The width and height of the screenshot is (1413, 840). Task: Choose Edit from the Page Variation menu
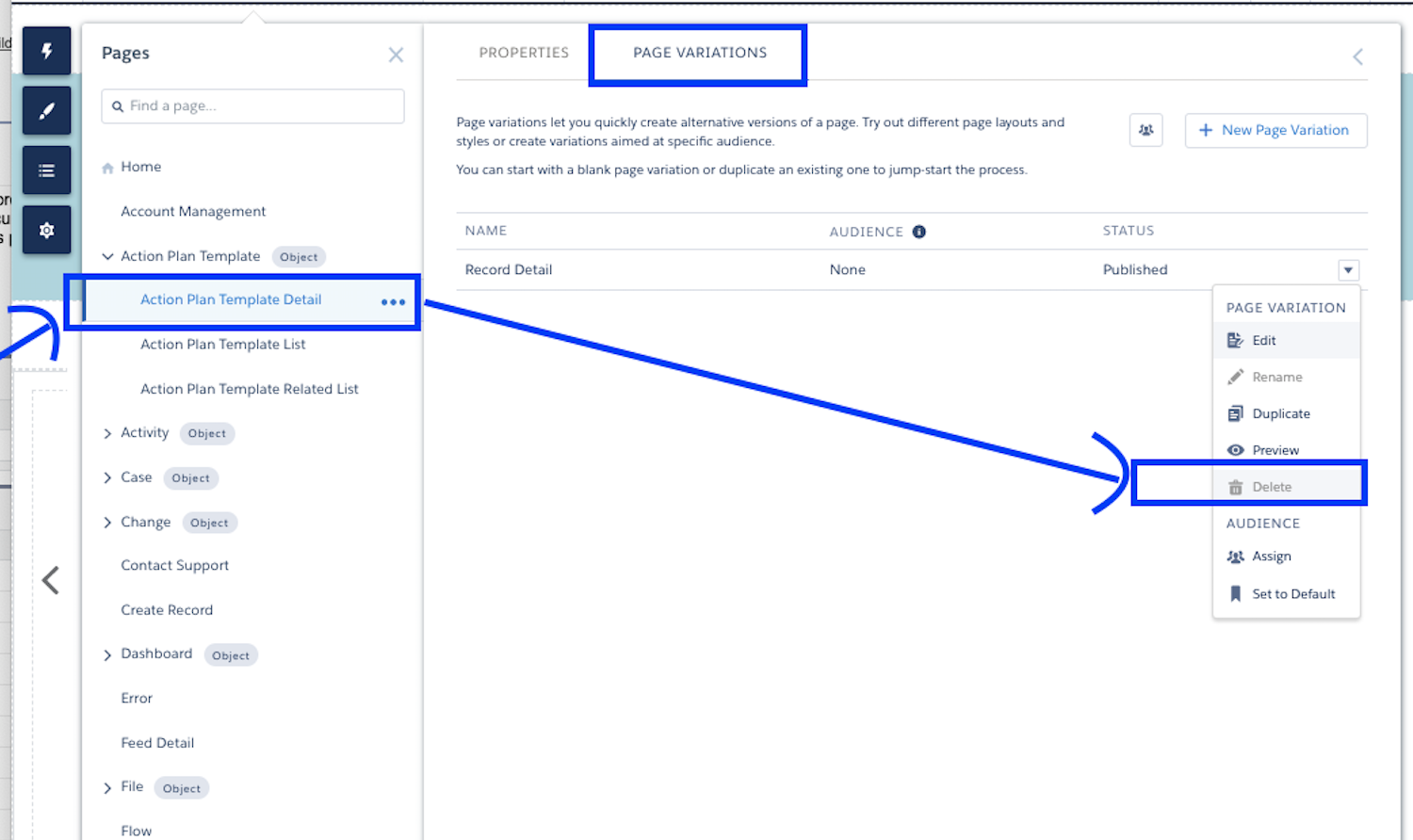(x=1287, y=341)
